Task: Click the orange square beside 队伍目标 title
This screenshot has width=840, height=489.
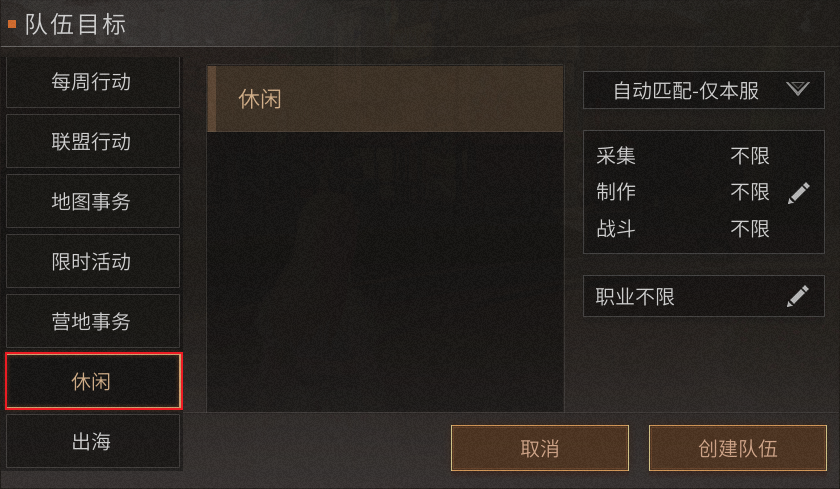Action: pyautogui.click(x=12, y=24)
